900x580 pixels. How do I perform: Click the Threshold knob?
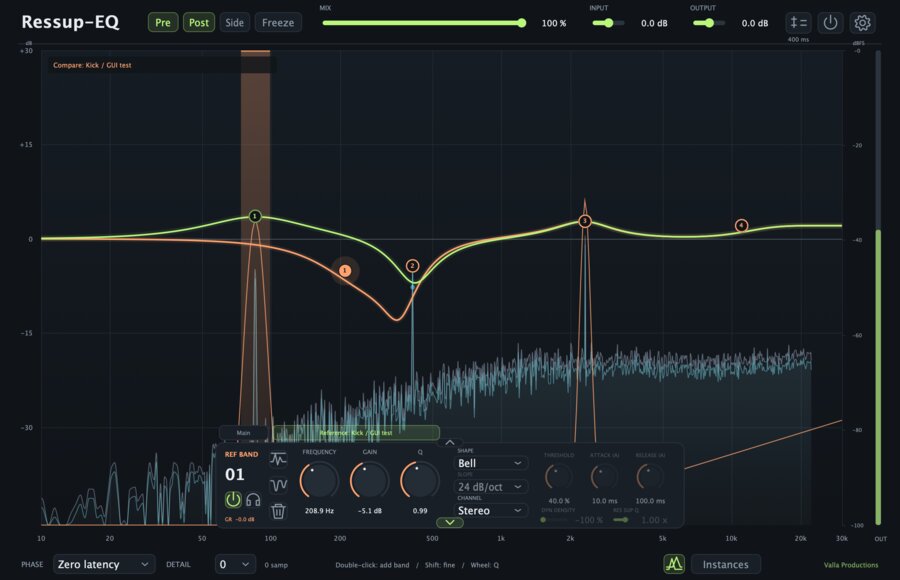coord(558,477)
